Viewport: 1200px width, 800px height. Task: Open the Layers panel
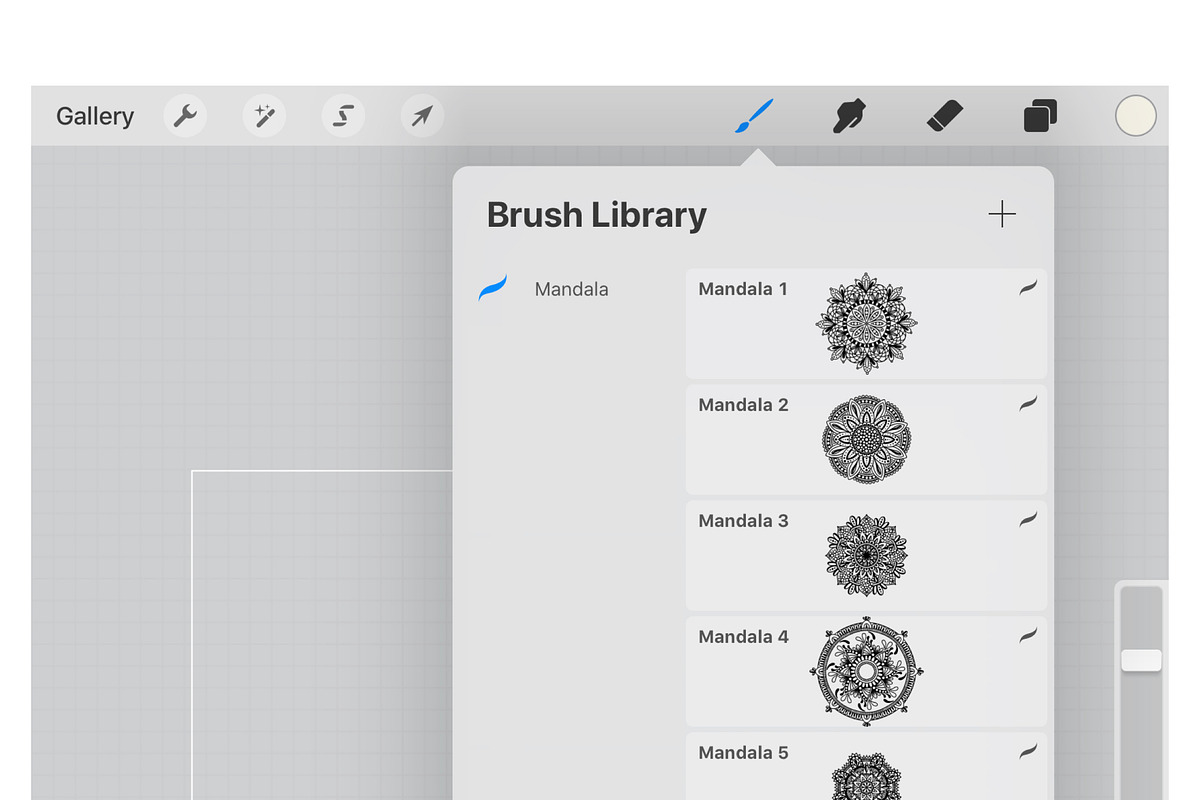tap(1041, 116)
